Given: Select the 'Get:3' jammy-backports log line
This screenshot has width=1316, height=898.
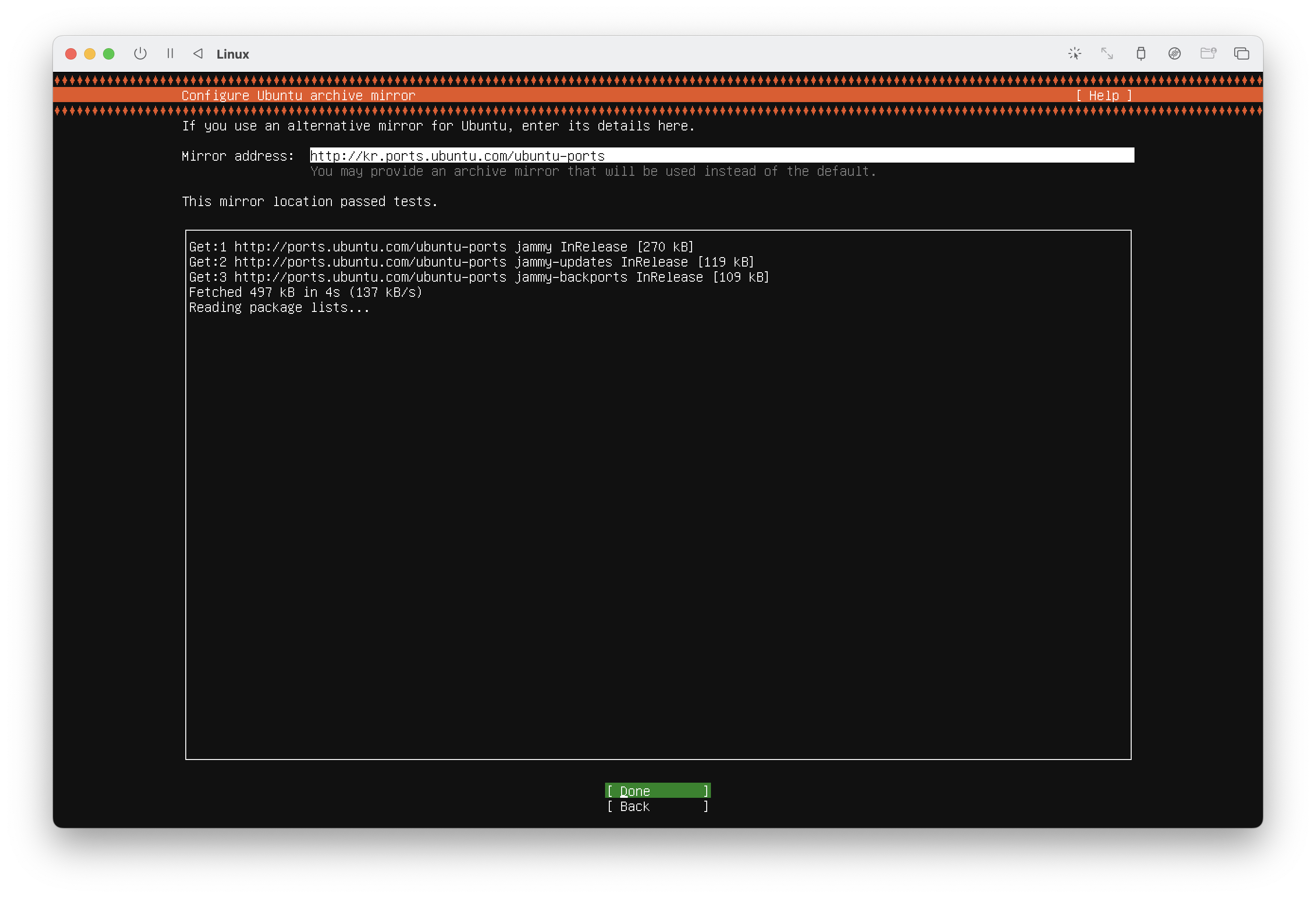Looking at the screenshot, I should pos(479,277).
